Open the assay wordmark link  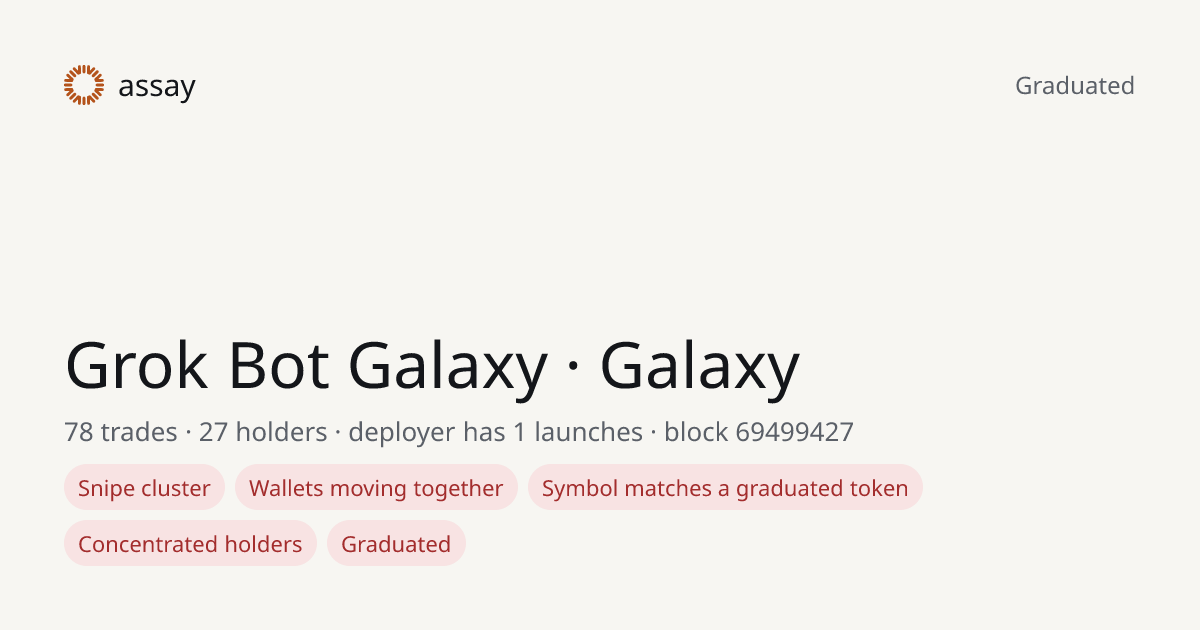tap(157, 87)
